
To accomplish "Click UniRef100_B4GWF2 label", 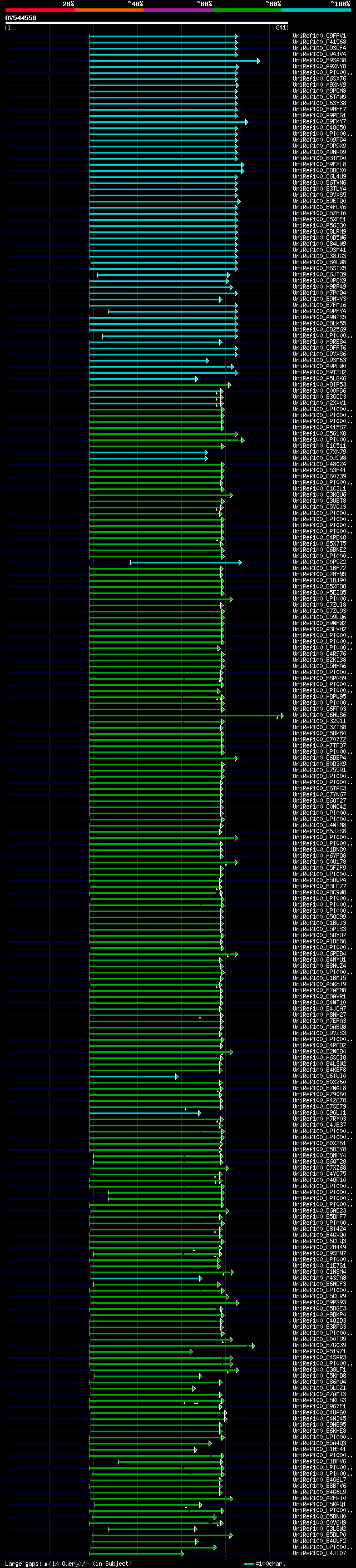I will tap(319, 1541).
